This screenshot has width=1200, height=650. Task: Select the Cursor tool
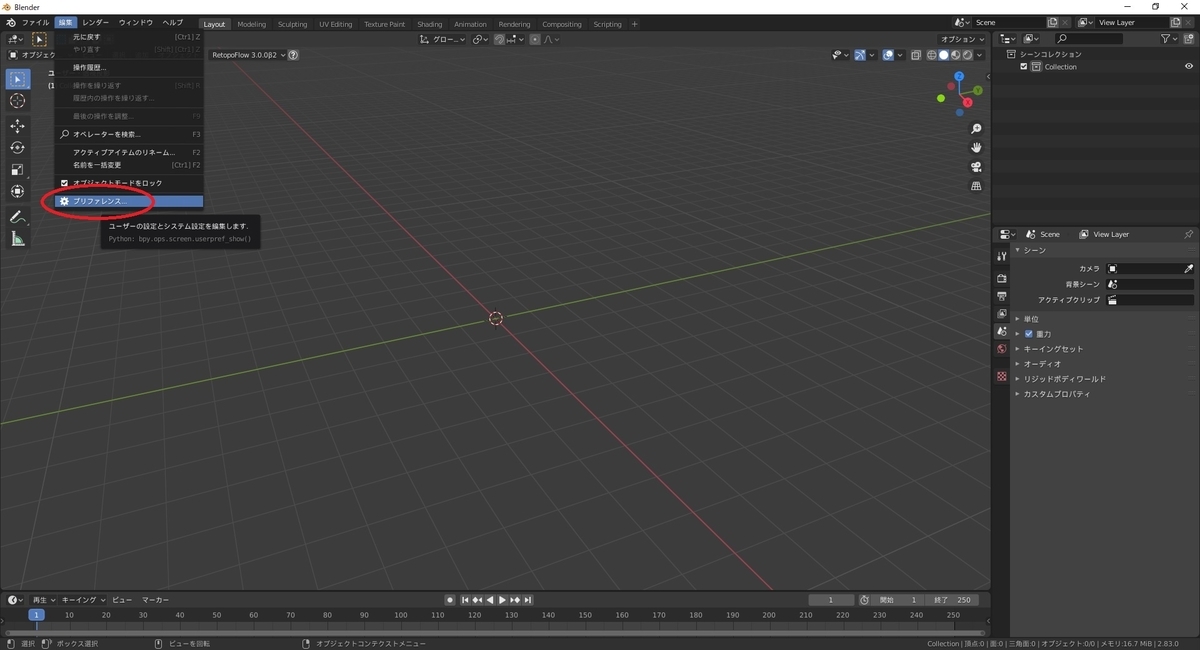tap(18, 101)
